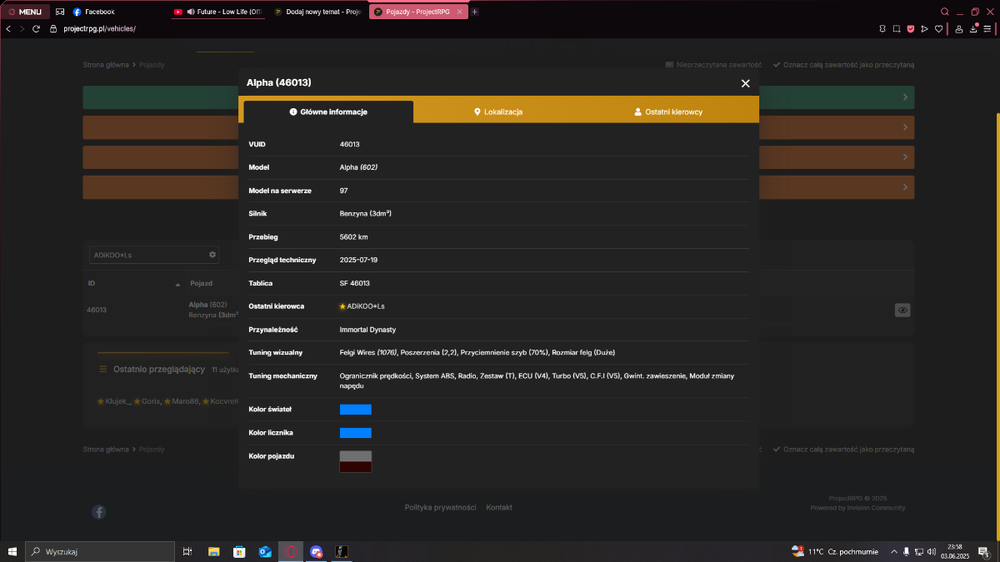
Task: Expand the first orange banner chevron
Action: [x=905, y=127]
